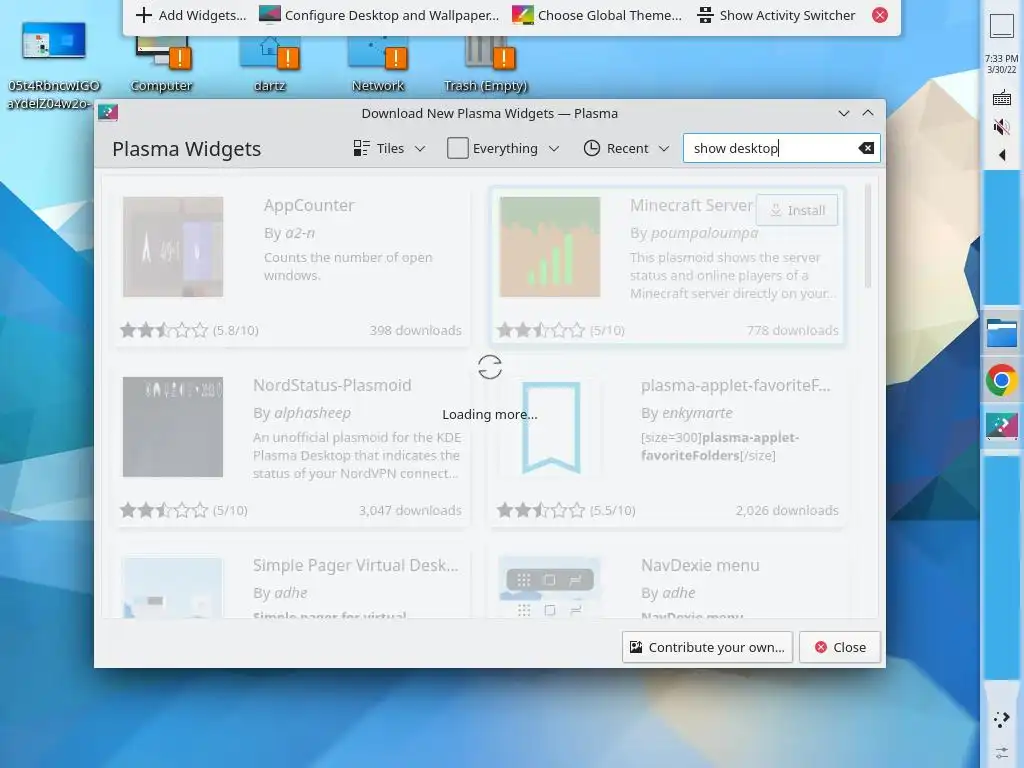Open the digital clock showing 7:33 PM

click(1001, 63)
